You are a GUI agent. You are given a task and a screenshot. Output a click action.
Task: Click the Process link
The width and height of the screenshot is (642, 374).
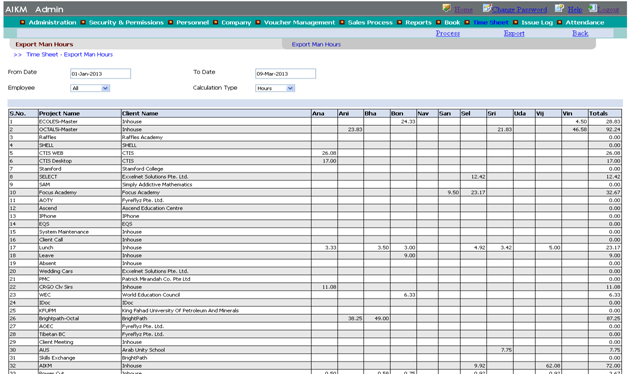pos(448,33)
